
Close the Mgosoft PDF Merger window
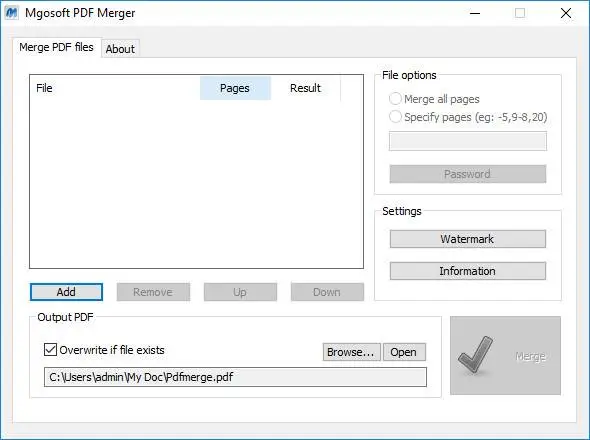pos(566,13)
